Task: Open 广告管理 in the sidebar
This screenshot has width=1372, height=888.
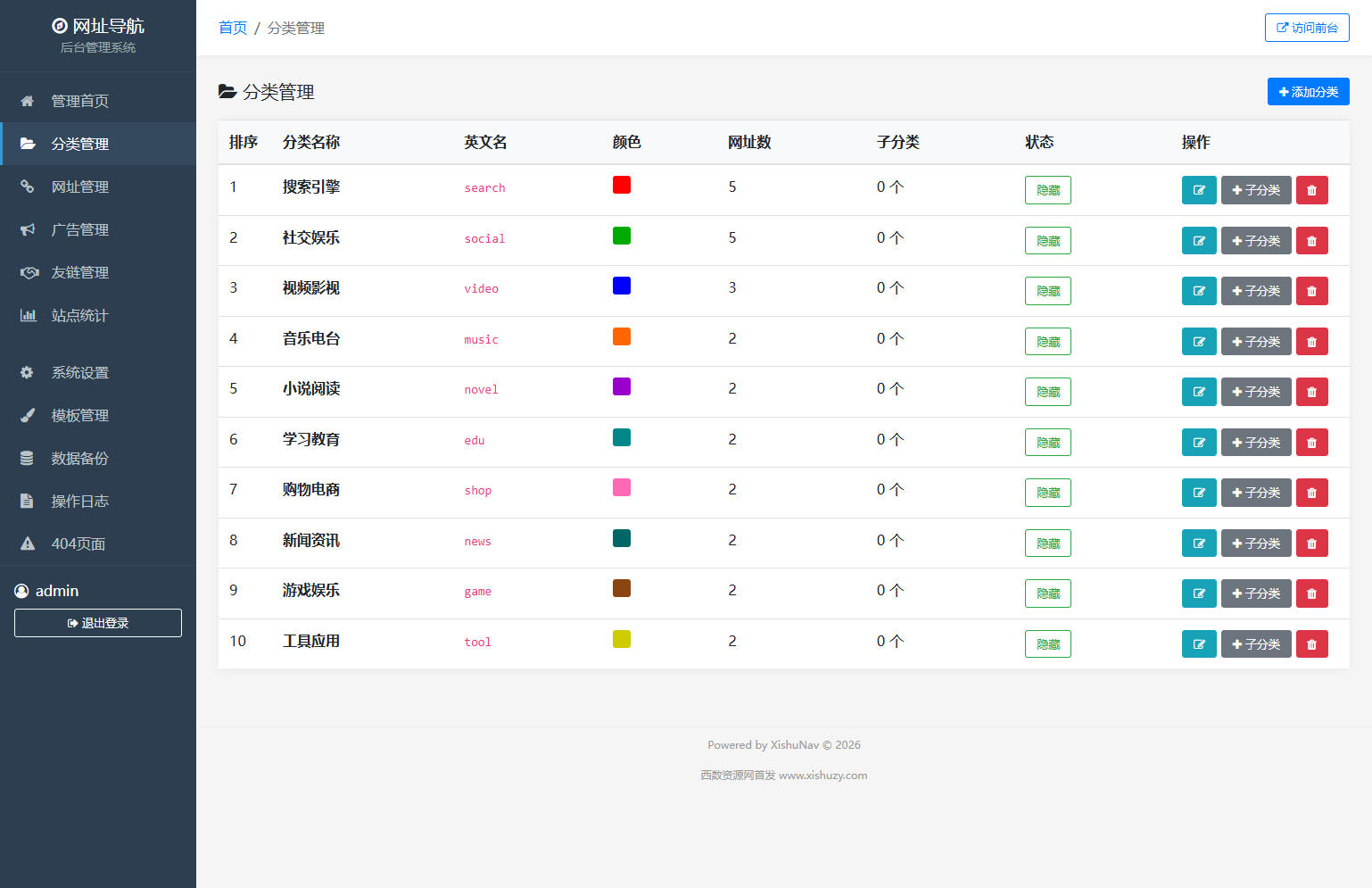Action: 98,229
